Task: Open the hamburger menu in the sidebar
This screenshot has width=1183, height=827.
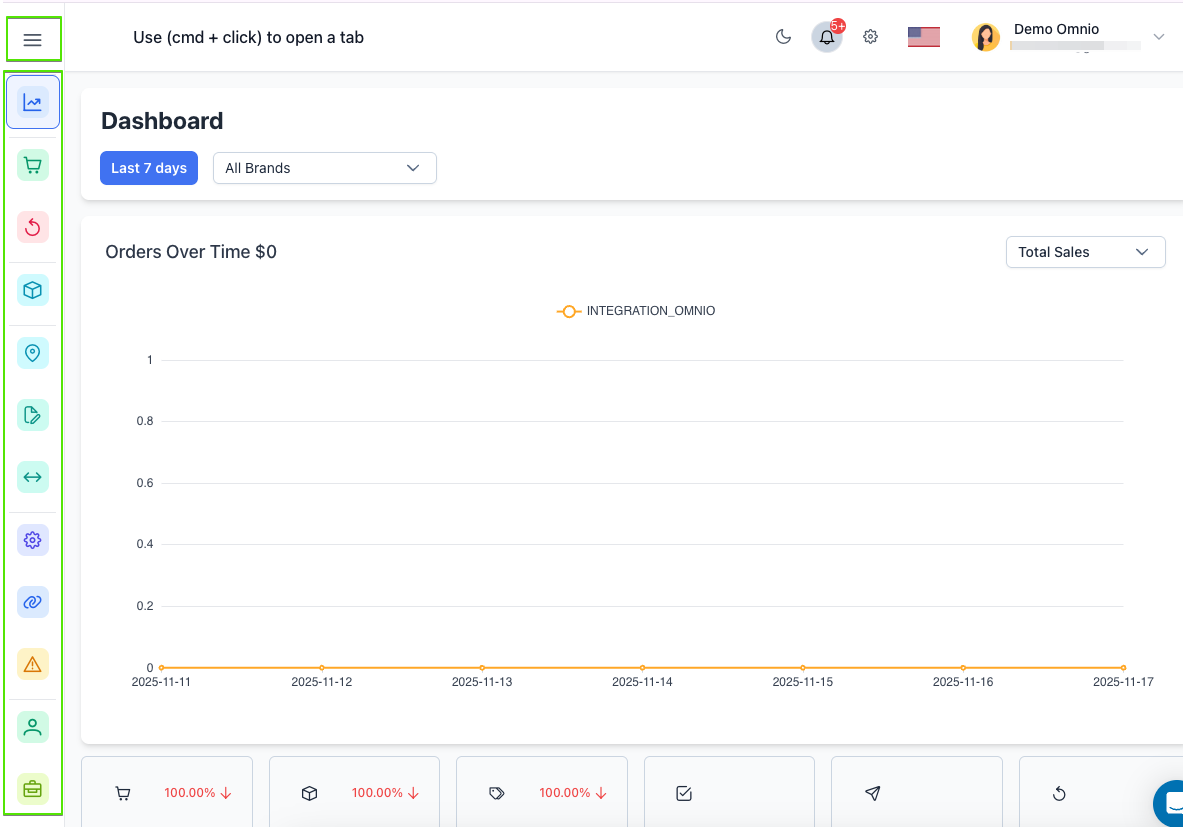Action: click(33, 40)
